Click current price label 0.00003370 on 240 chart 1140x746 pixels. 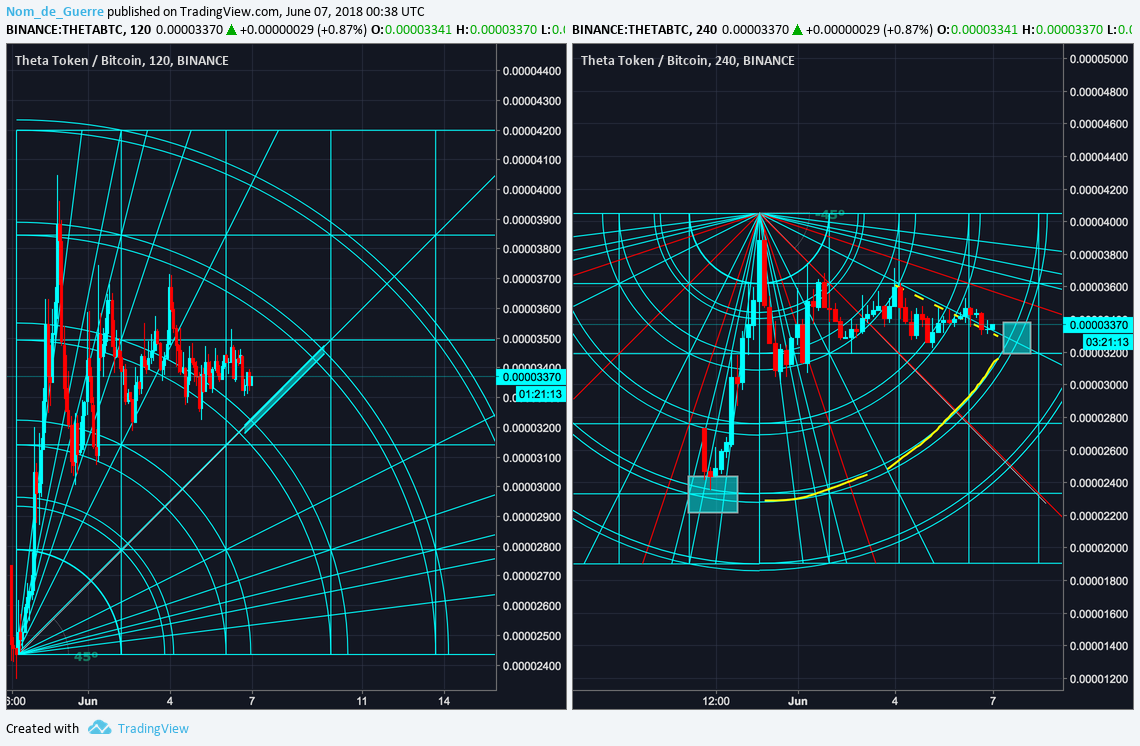(x=1099, y=324)
